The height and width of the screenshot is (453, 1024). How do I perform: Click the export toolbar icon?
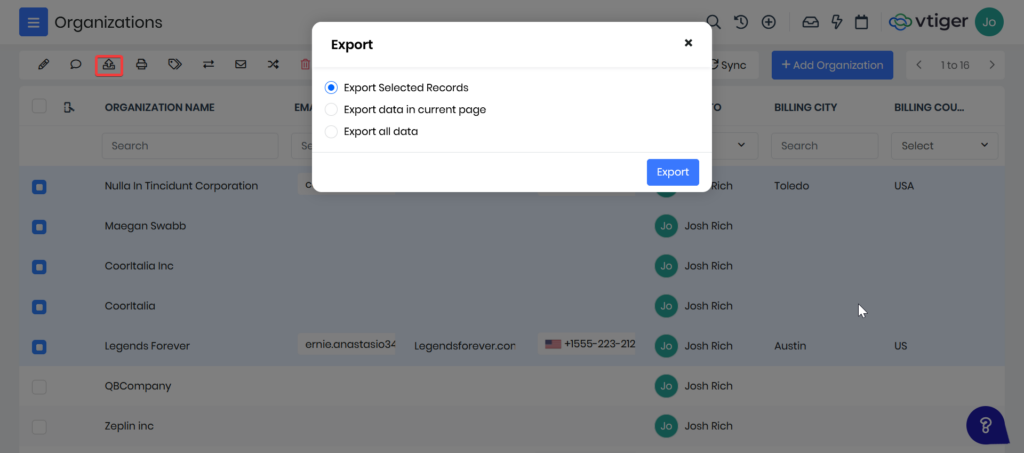109,65
